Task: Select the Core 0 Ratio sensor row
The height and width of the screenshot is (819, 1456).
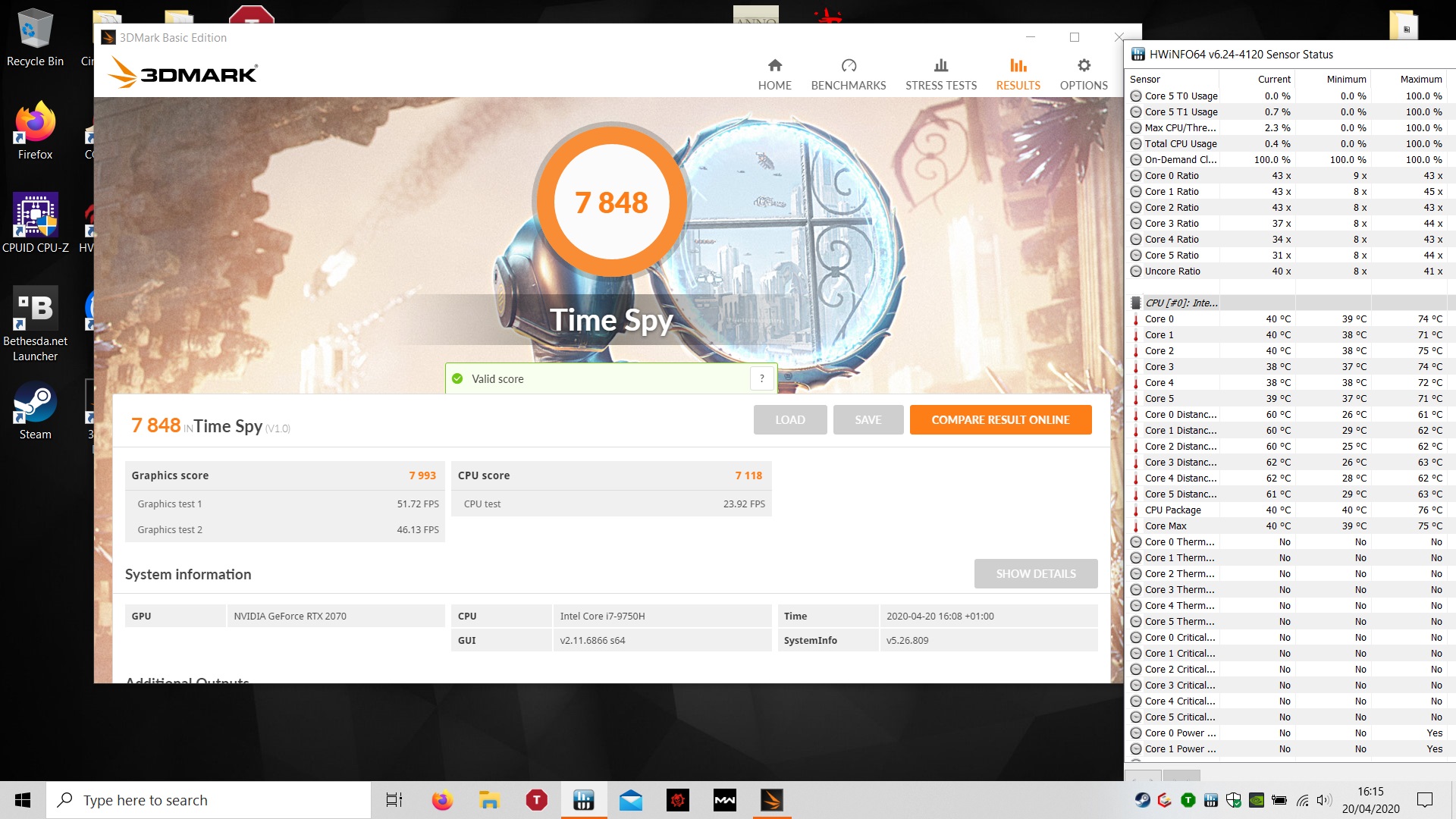Action: 1289,175
